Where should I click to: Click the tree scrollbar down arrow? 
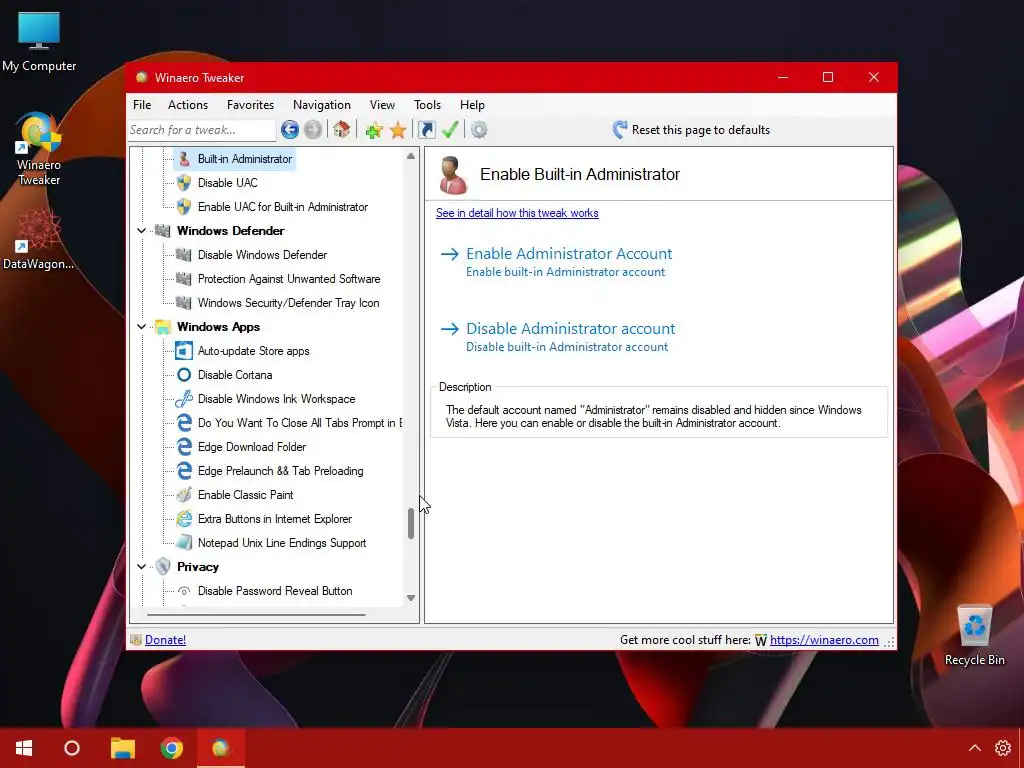(411, 598)
